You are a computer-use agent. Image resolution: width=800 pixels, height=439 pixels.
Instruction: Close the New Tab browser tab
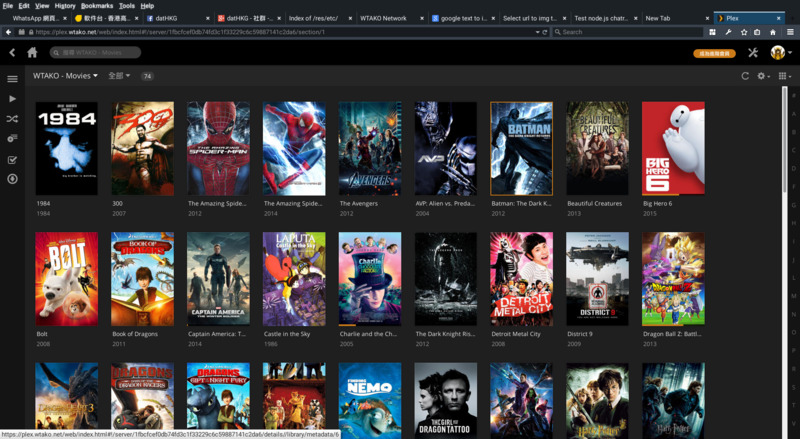pyautogui.click(x=707, y=18)
